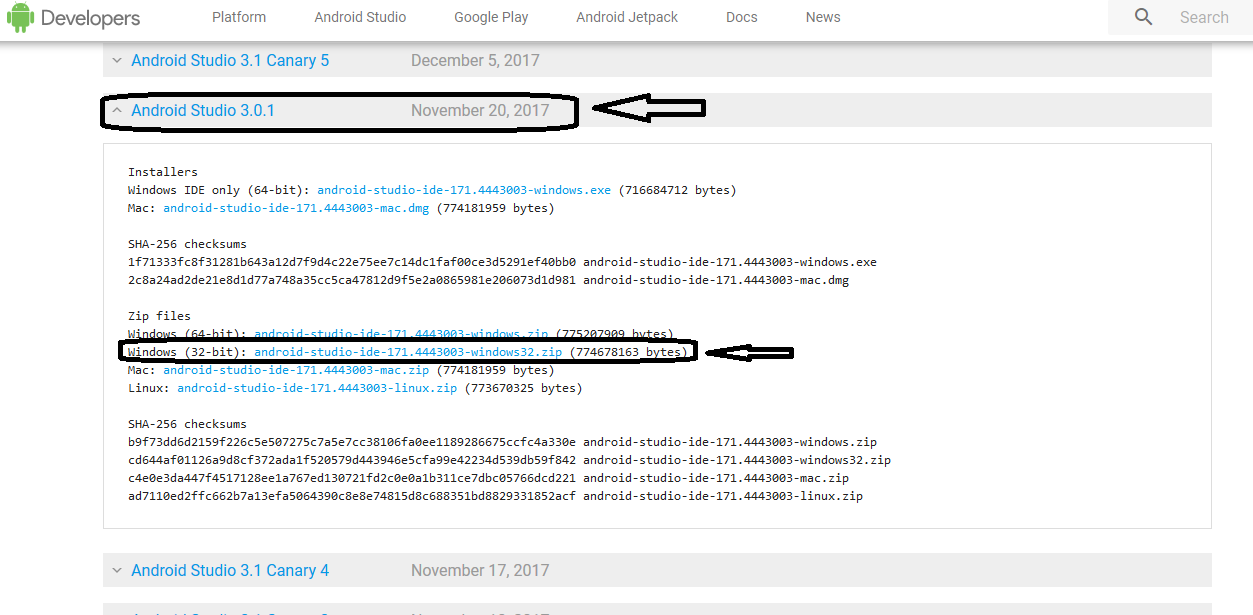This screenshot has height=615, width=1253.
Task: Click the search magnifier icon
Action: tap(1144, 17)
